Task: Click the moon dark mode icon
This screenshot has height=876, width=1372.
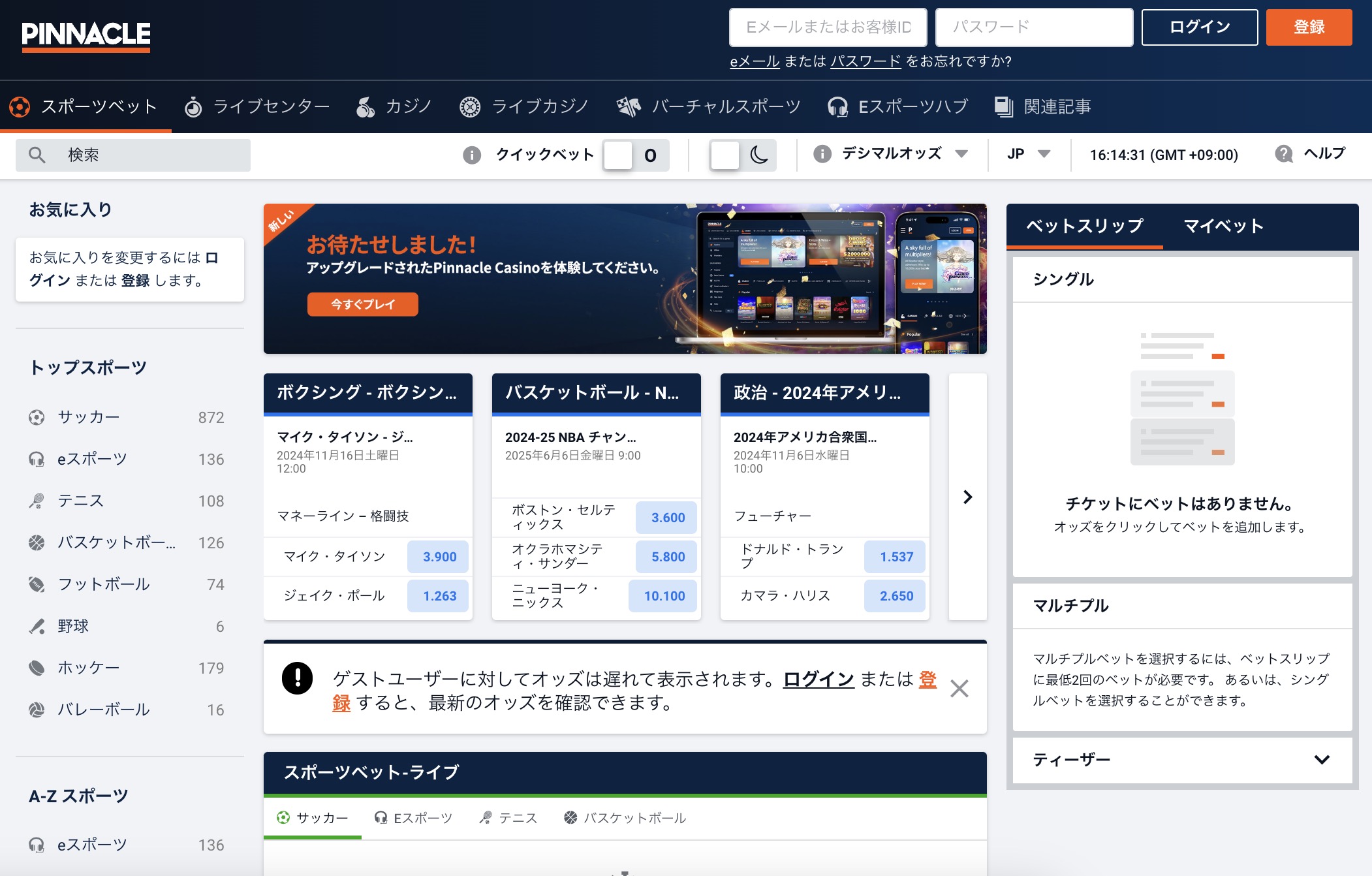Action: point(758,155)
